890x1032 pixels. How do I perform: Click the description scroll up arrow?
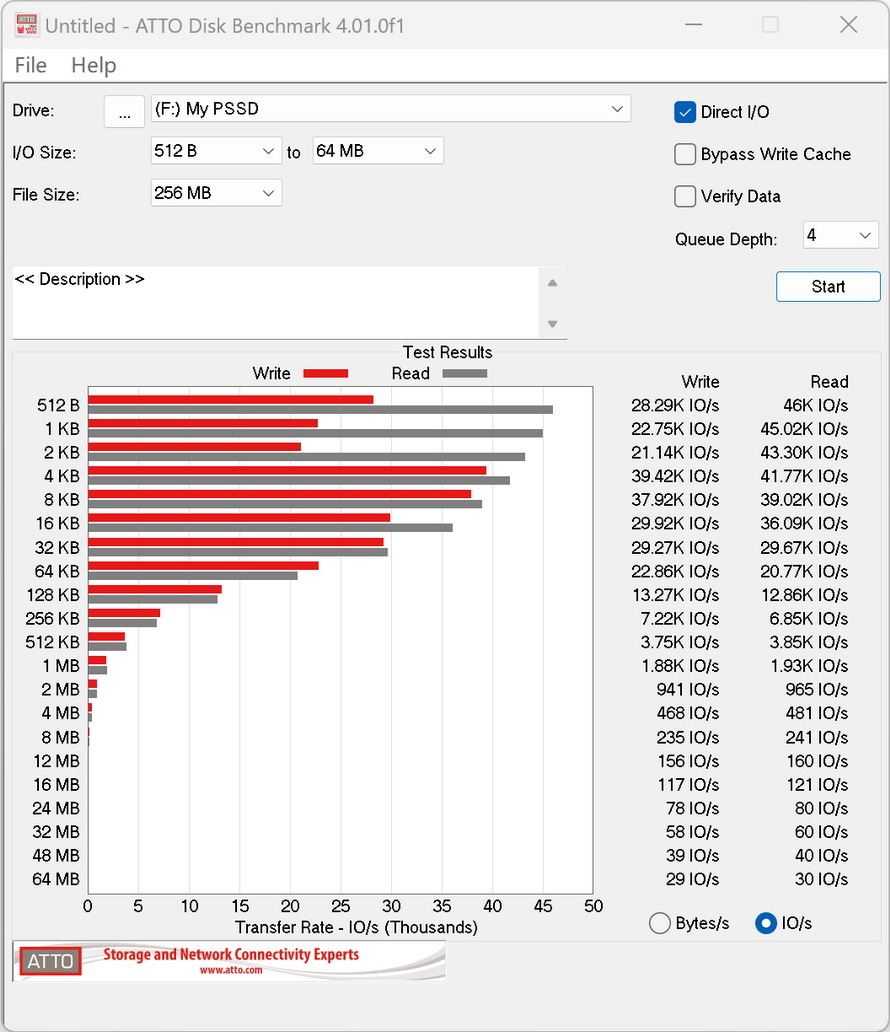pos(552,283)
